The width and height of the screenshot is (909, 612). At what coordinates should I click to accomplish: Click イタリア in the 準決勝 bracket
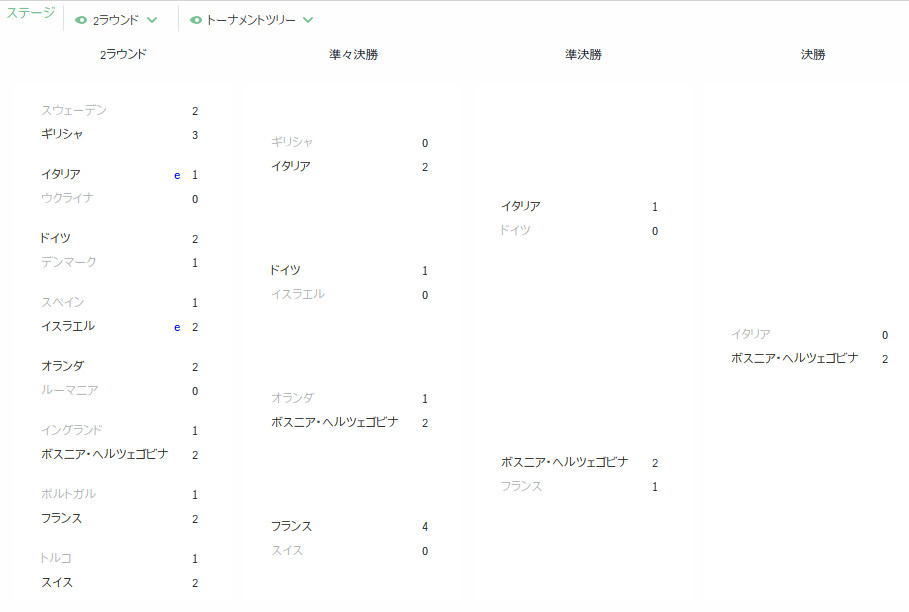521,206
